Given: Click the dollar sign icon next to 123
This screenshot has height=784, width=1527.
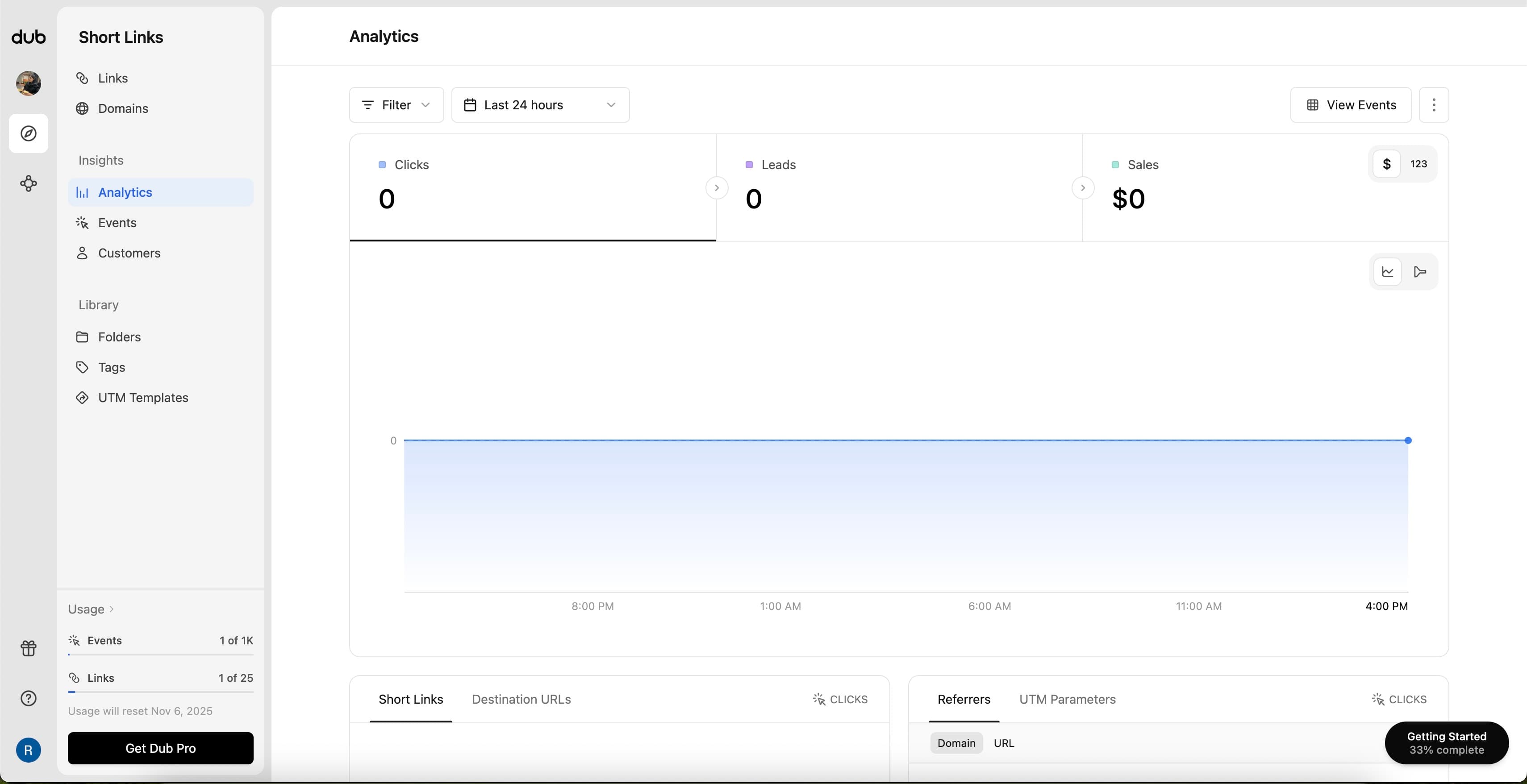Looking at the screenshot, I should (x=1387, y=164).
